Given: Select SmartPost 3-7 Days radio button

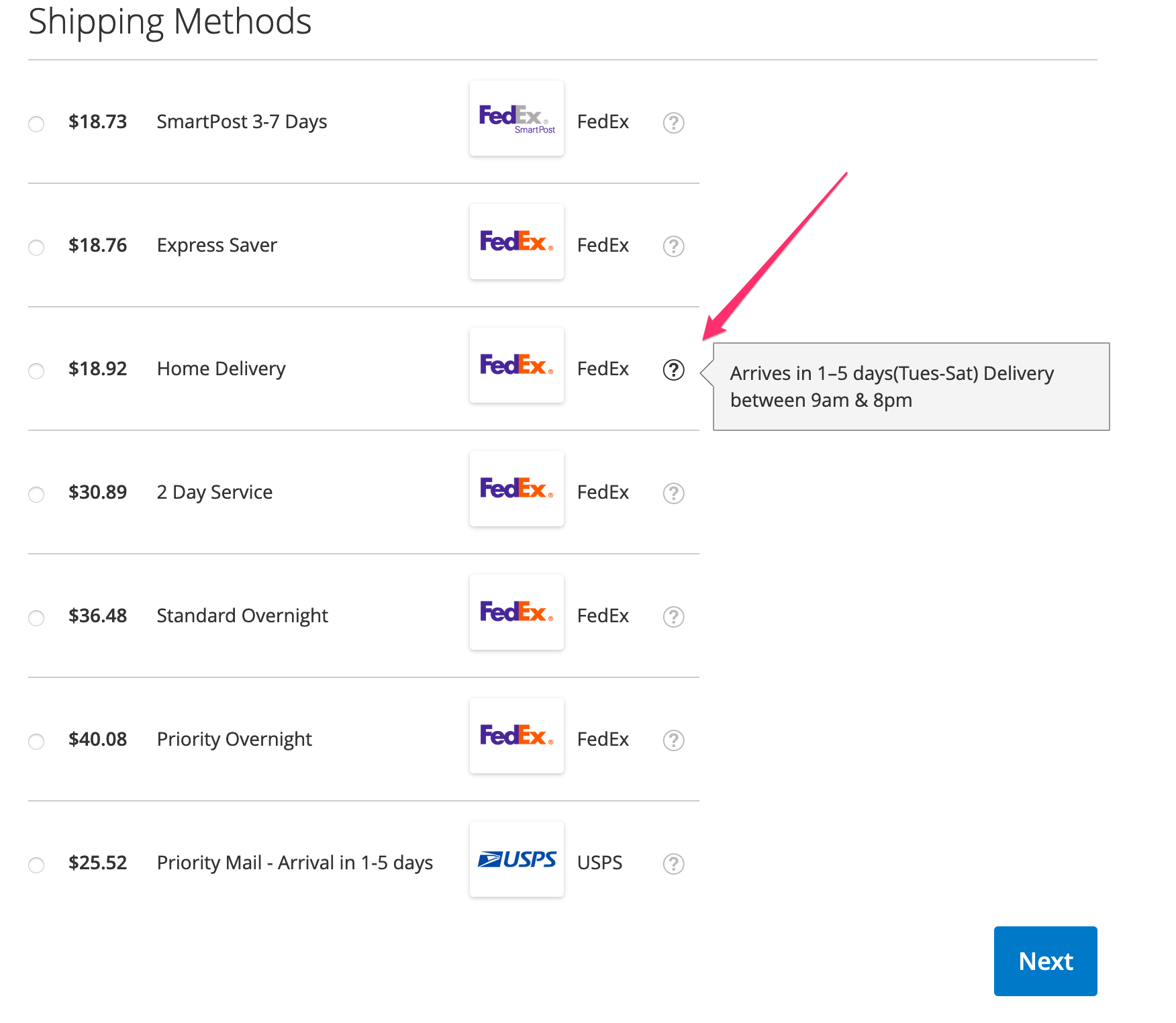Looking at the screenshot, I should pyautogui.click(x=36, y=124).
